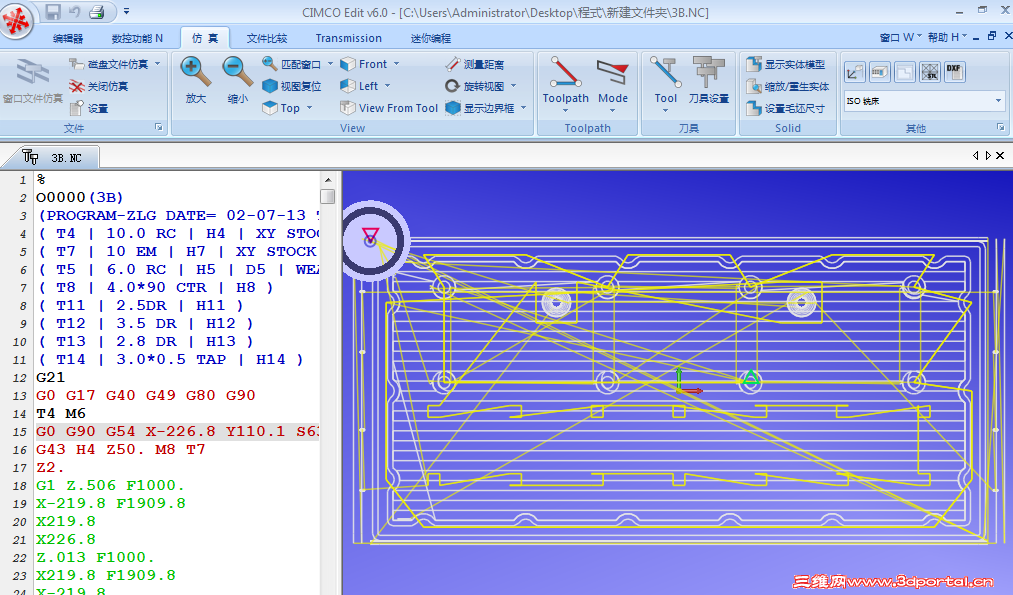Image resolution: width=1013 pixels, height=595 pixels.
Task: Click the Save icon in quick access toolbar
Action: click(x=53, y=12)
